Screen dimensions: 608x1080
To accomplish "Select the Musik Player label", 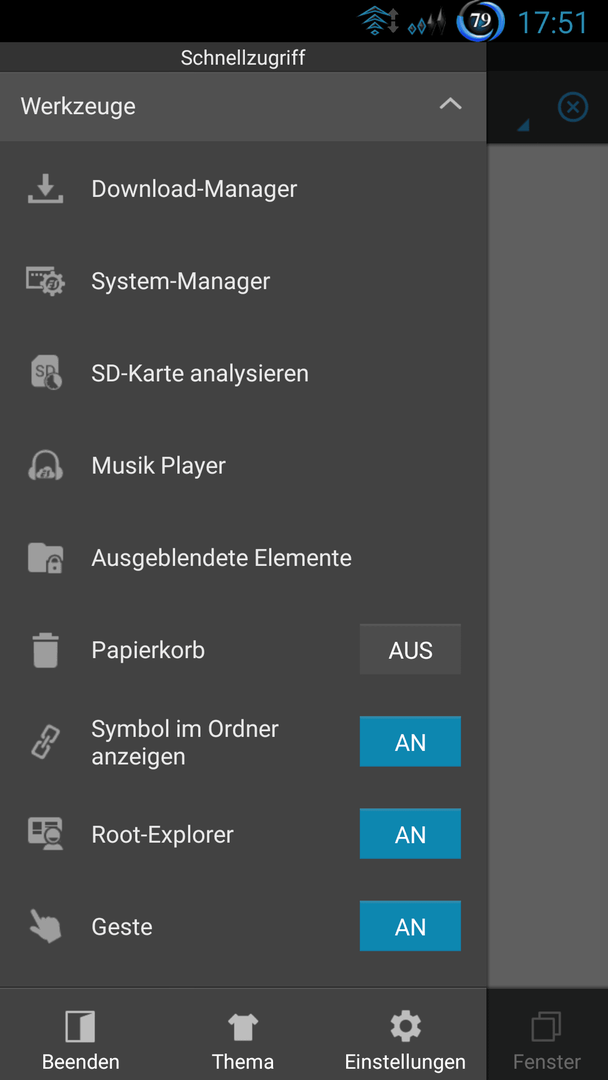I will pyautogui.click(x=158, y=466).
